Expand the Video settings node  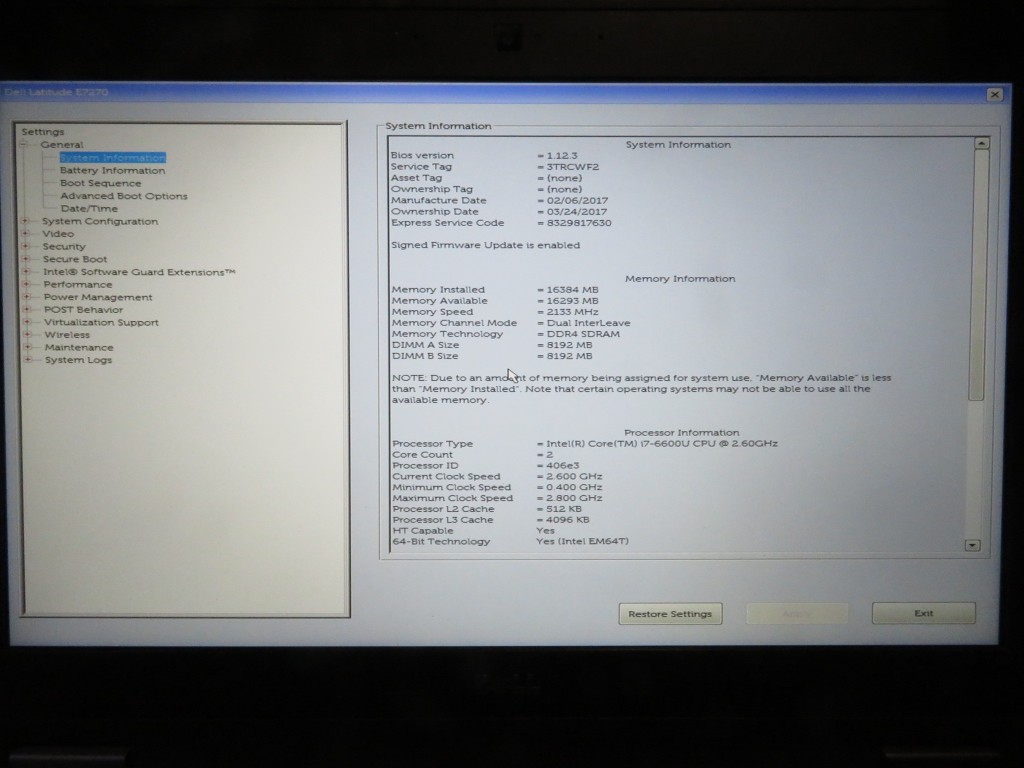coord(25,233)
